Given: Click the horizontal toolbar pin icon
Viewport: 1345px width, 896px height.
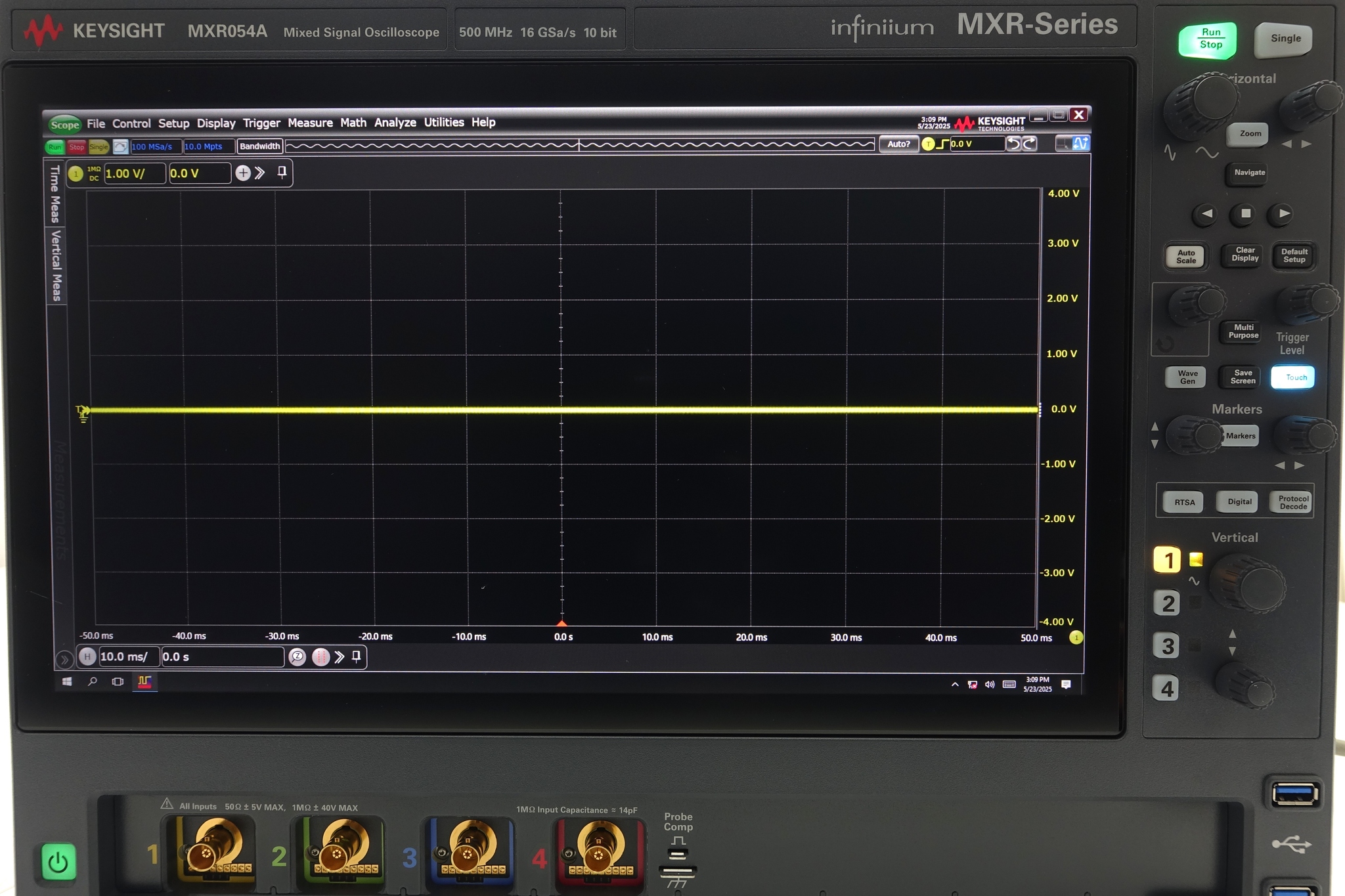Looking at the screenshot, I should tap(357, 656).
